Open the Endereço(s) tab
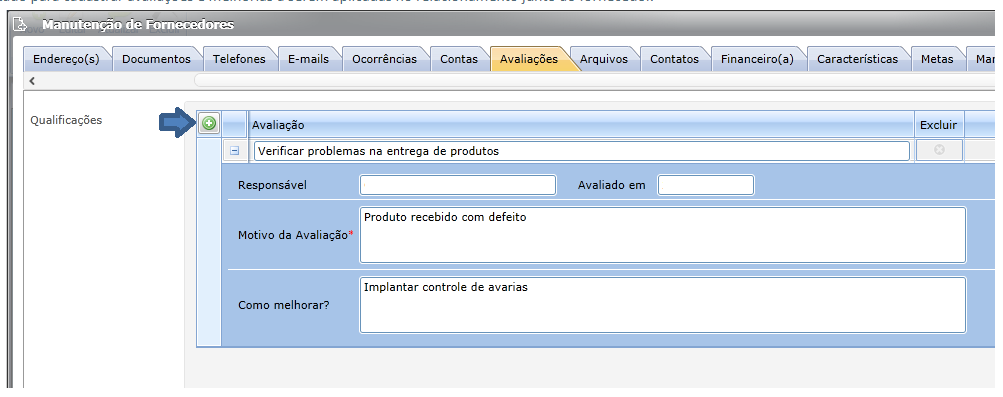 [x=67, y=59]
